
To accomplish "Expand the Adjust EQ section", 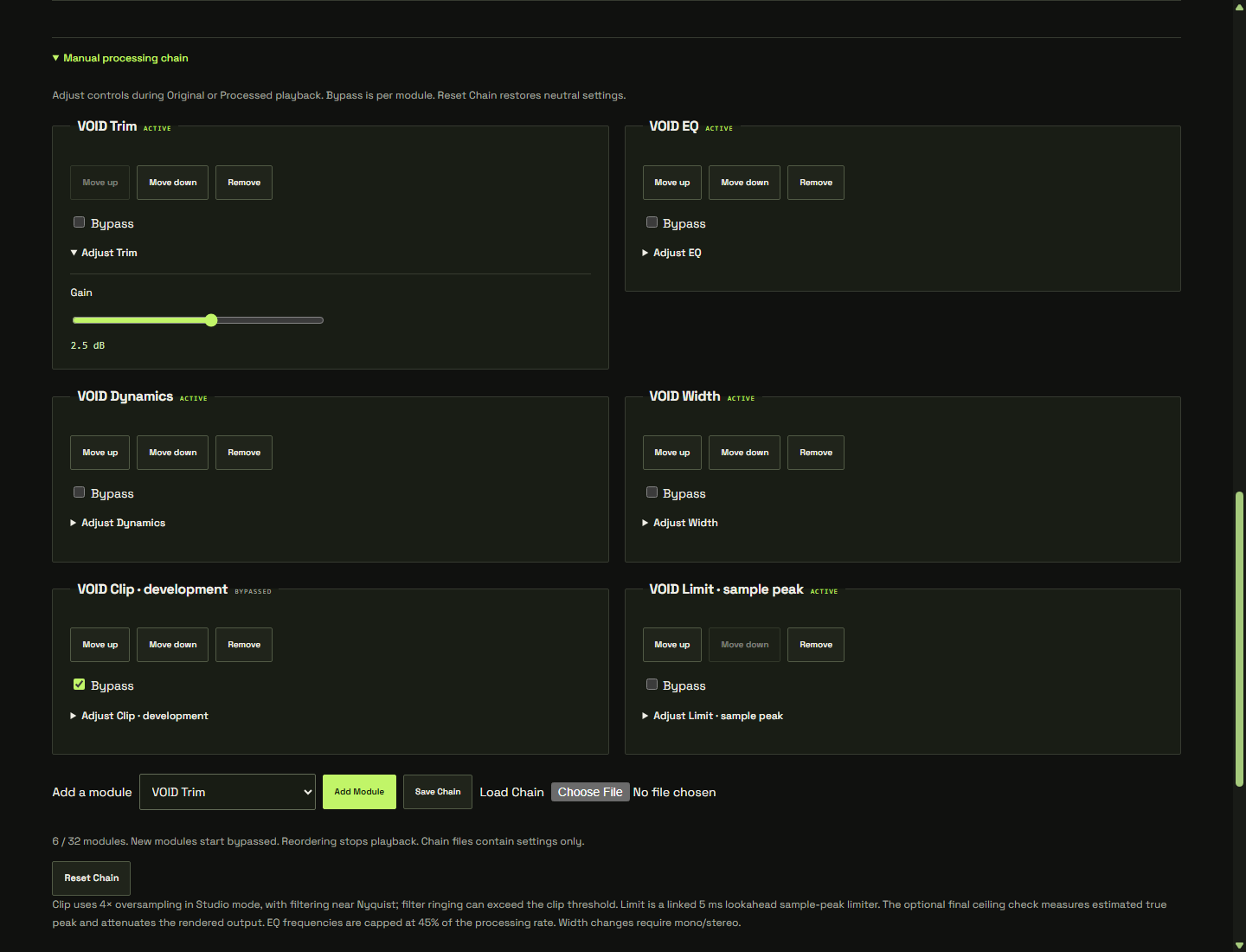I will click(x=672, y=253).
